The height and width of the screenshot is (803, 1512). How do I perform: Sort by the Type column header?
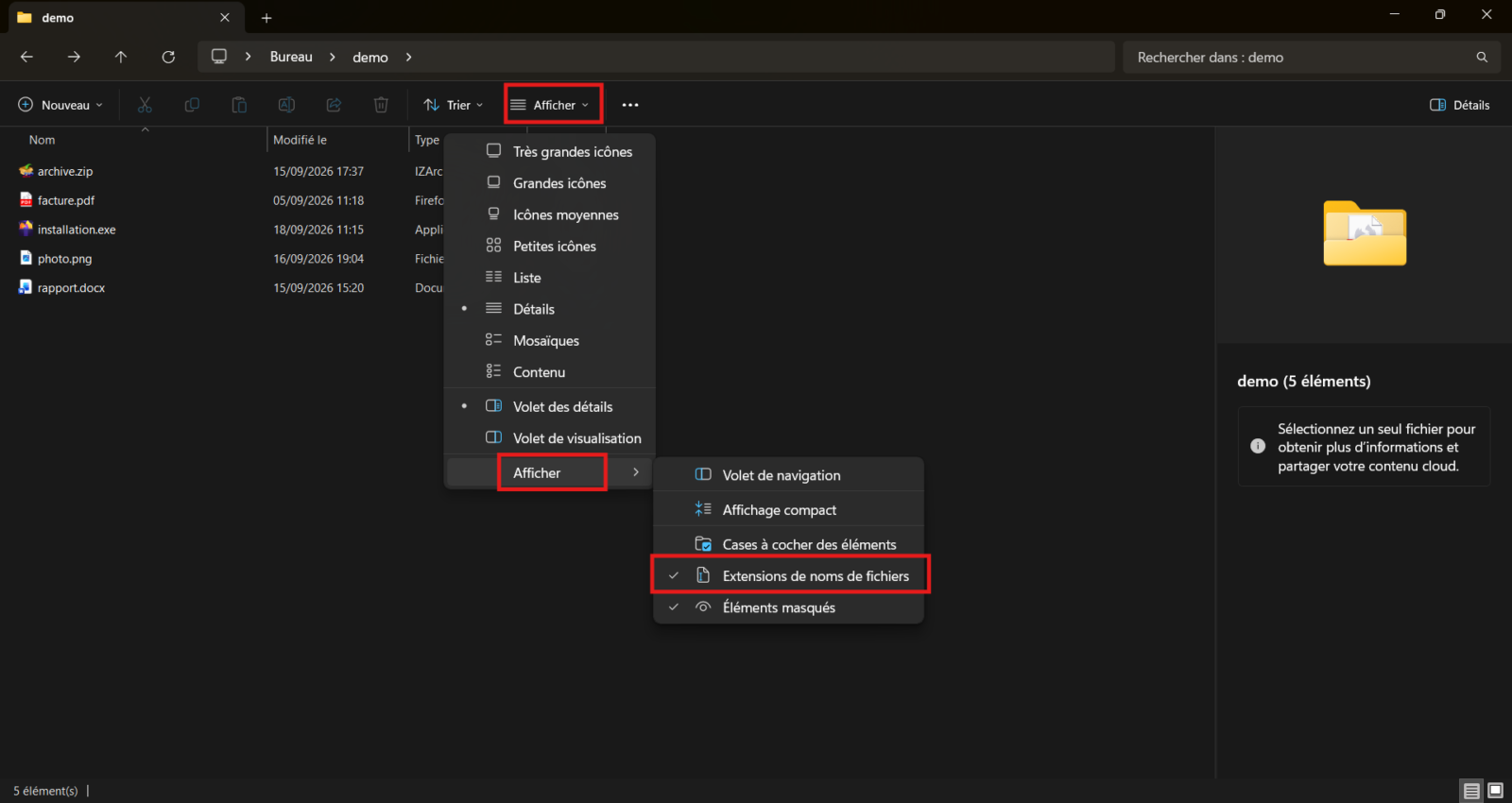coord(427,140)
